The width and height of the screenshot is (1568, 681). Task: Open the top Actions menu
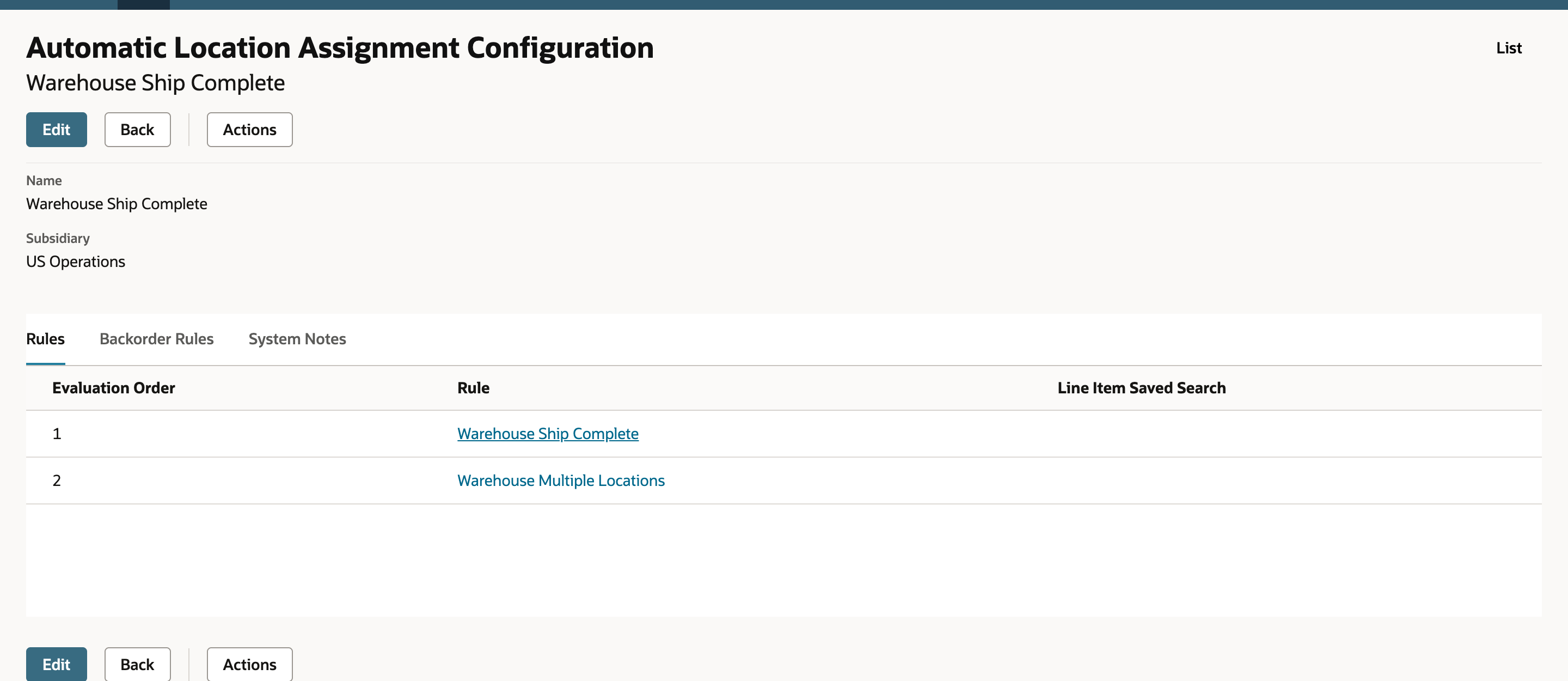click(249, 129)
